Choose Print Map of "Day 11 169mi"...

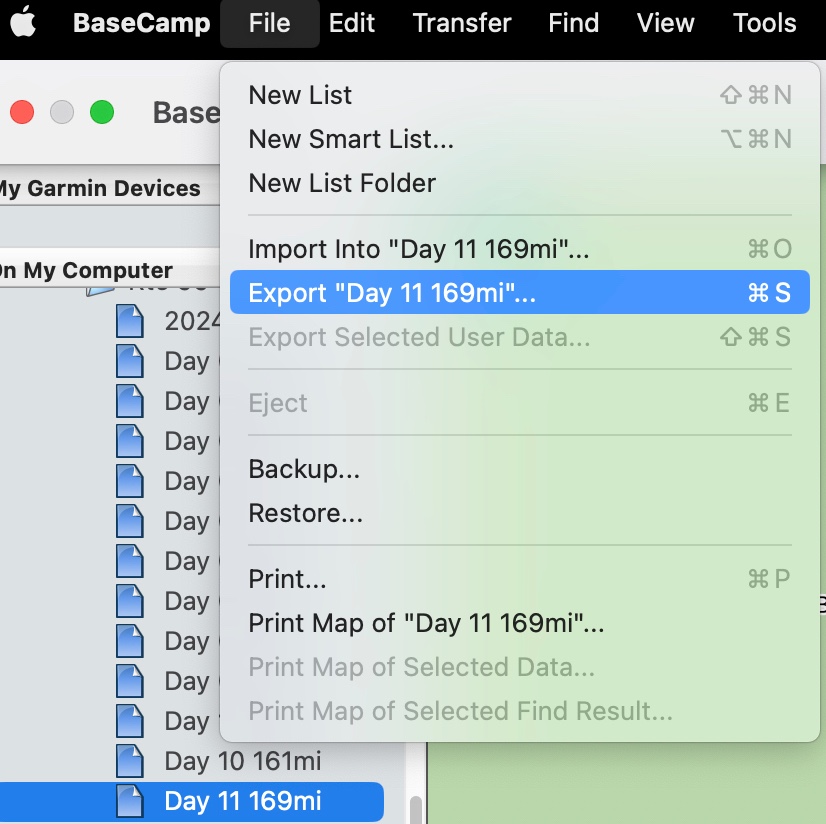point(519,623)
